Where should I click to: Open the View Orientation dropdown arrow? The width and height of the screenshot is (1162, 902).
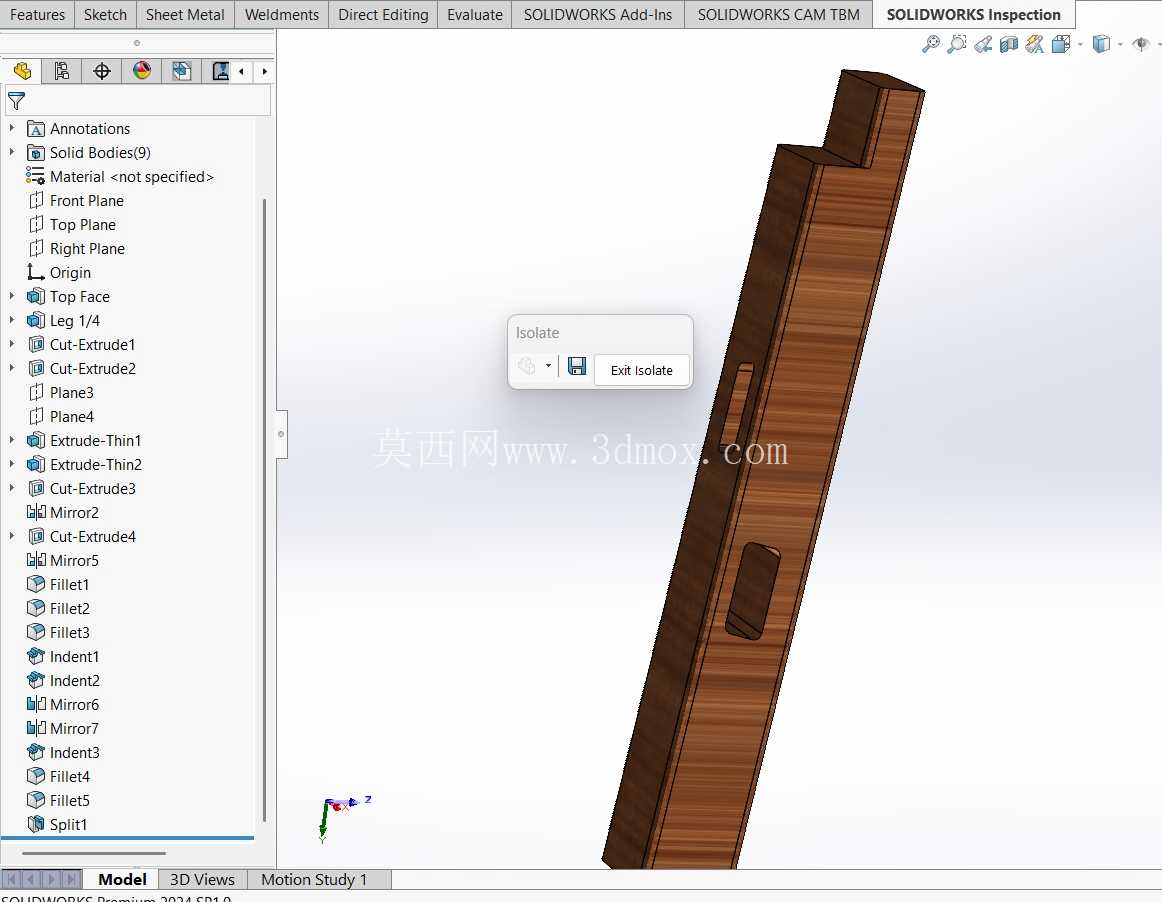[1080, 44]
